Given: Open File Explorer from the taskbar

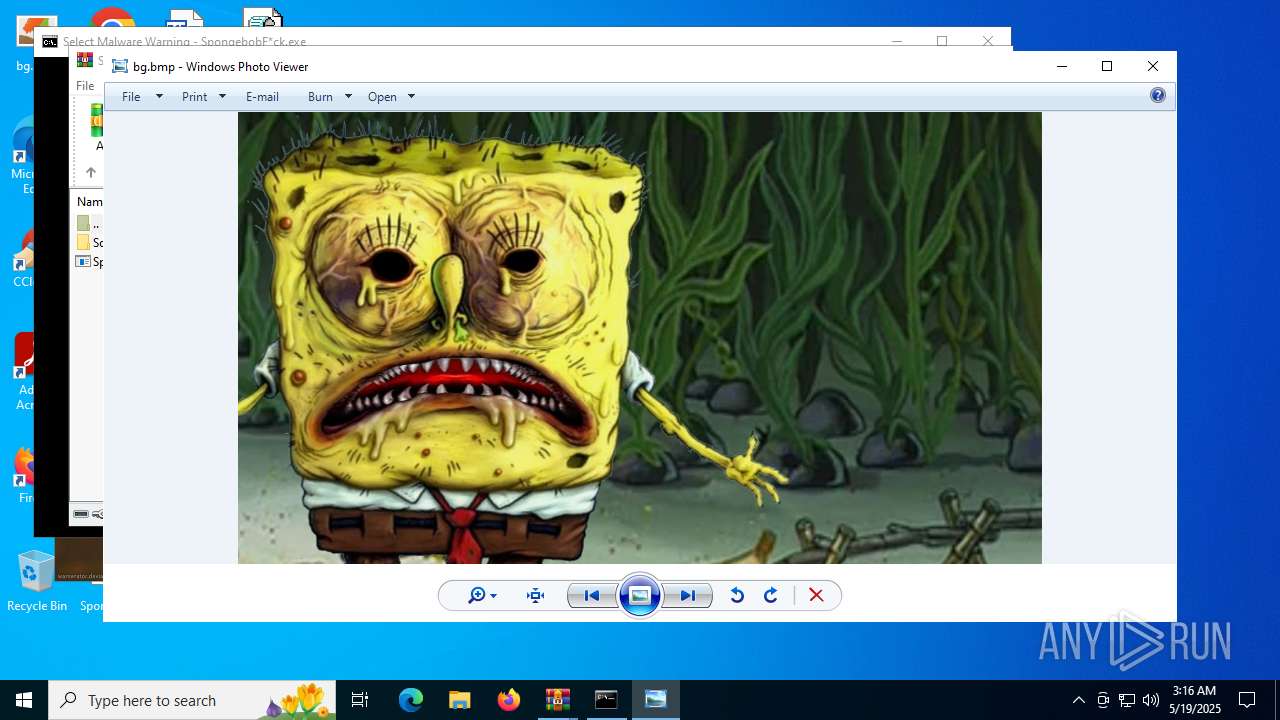Looking at the screenshot, I should [459, 700].
